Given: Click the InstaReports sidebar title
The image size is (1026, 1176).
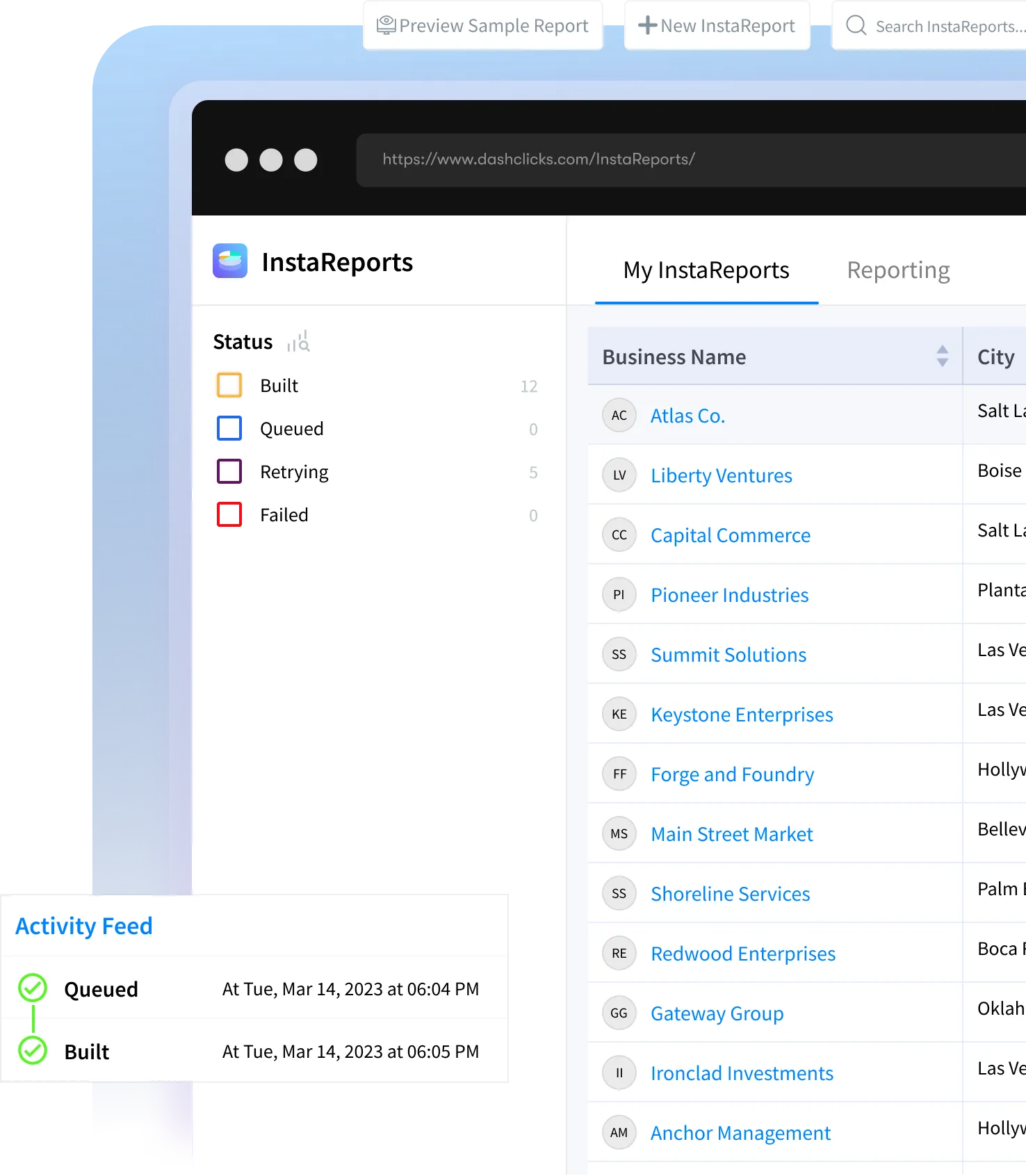Looking at the screenshot, I should pos(337,262).
